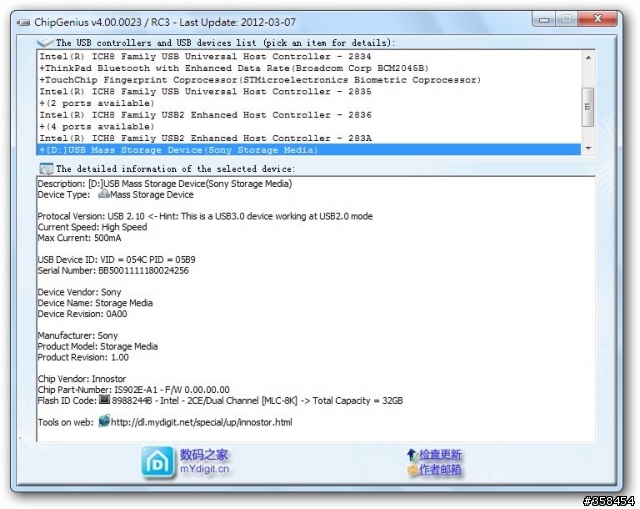Click the 作者邮箱 author email link
This screenshot has height=509, width=640.
point(440,470)
